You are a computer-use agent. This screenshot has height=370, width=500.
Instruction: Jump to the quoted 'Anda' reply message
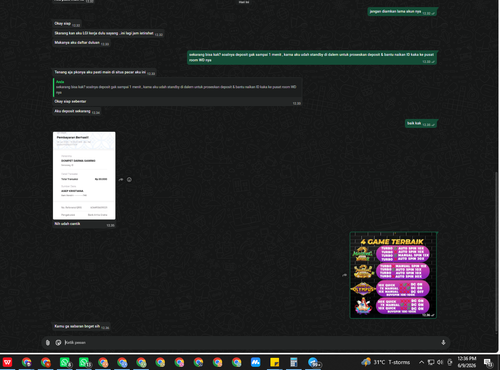tap(177, 87)
